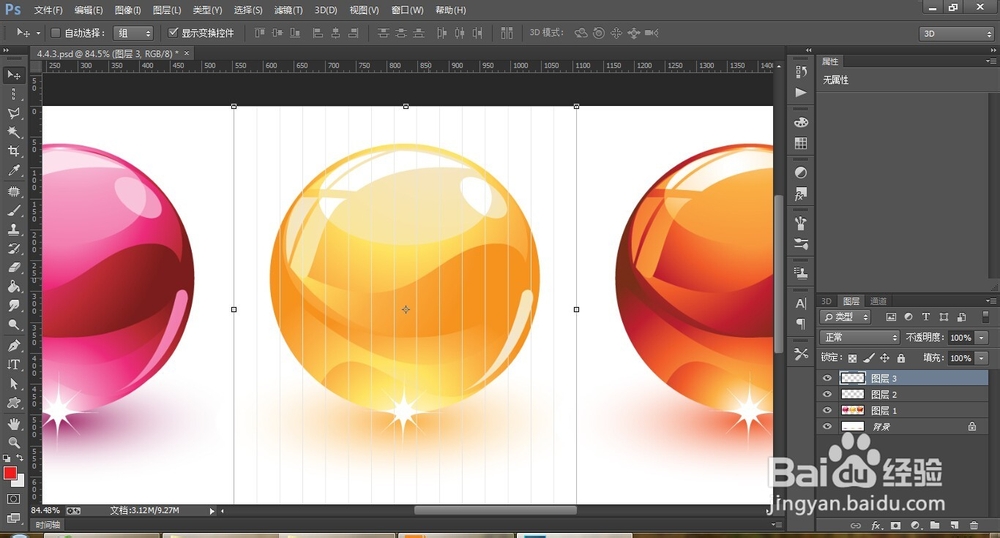Viewport: 1000px width, 538px height.
Task: Select the Clone Stamp tool
Action: click(x=13, y=230)
